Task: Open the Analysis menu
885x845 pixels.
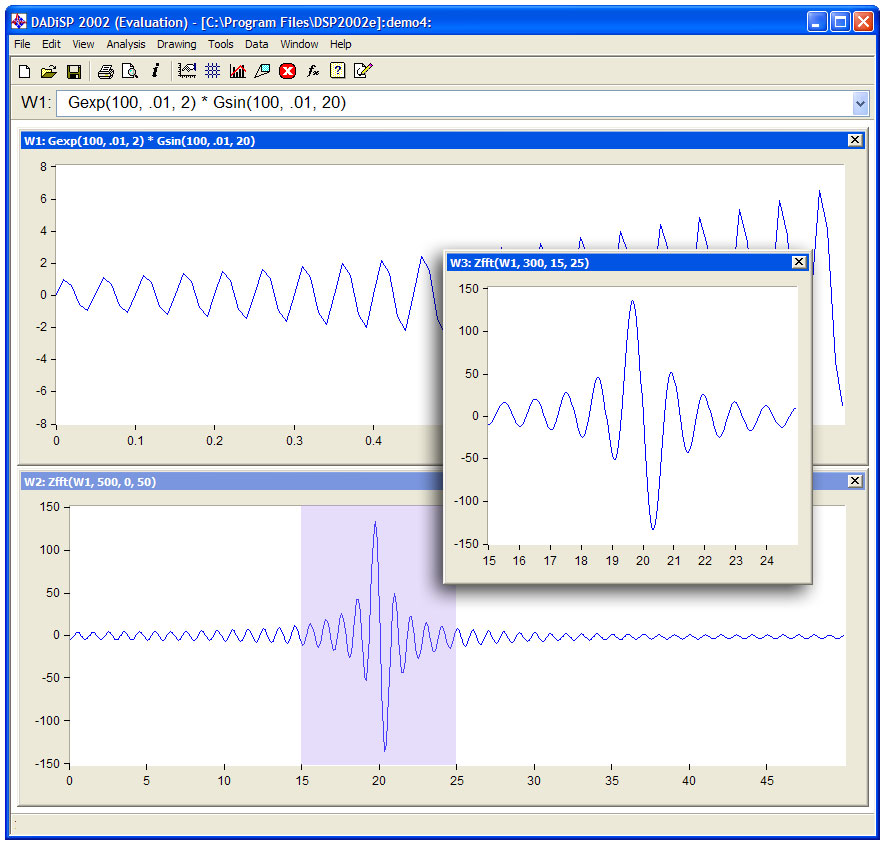Action: pyautogui.click(x=126, y=44)
